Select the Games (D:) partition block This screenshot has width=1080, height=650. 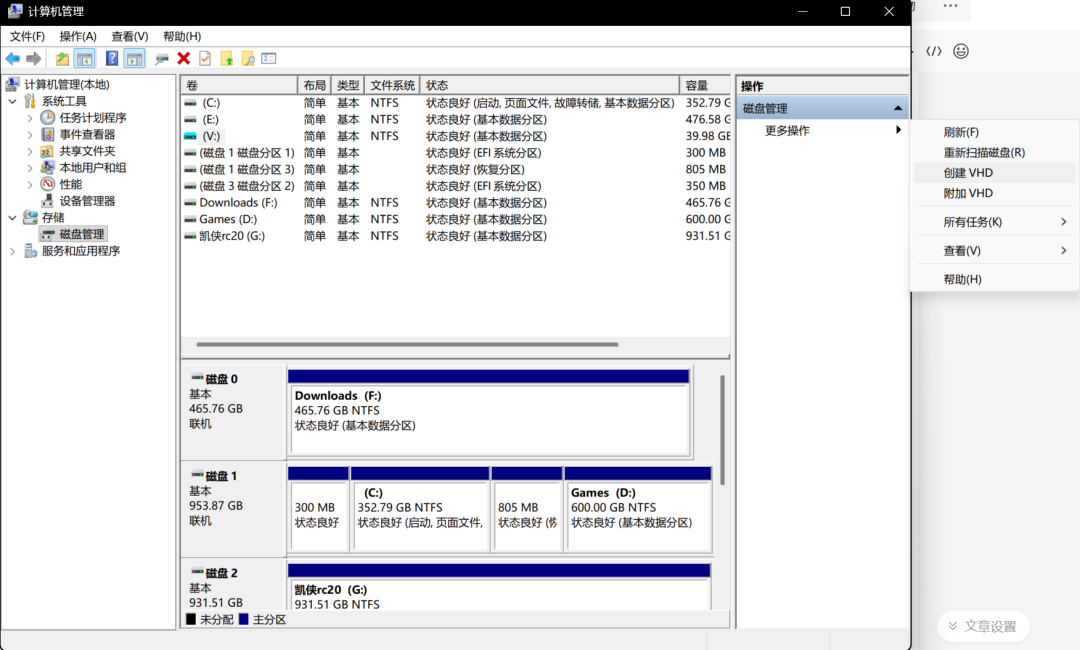(637, 508)
